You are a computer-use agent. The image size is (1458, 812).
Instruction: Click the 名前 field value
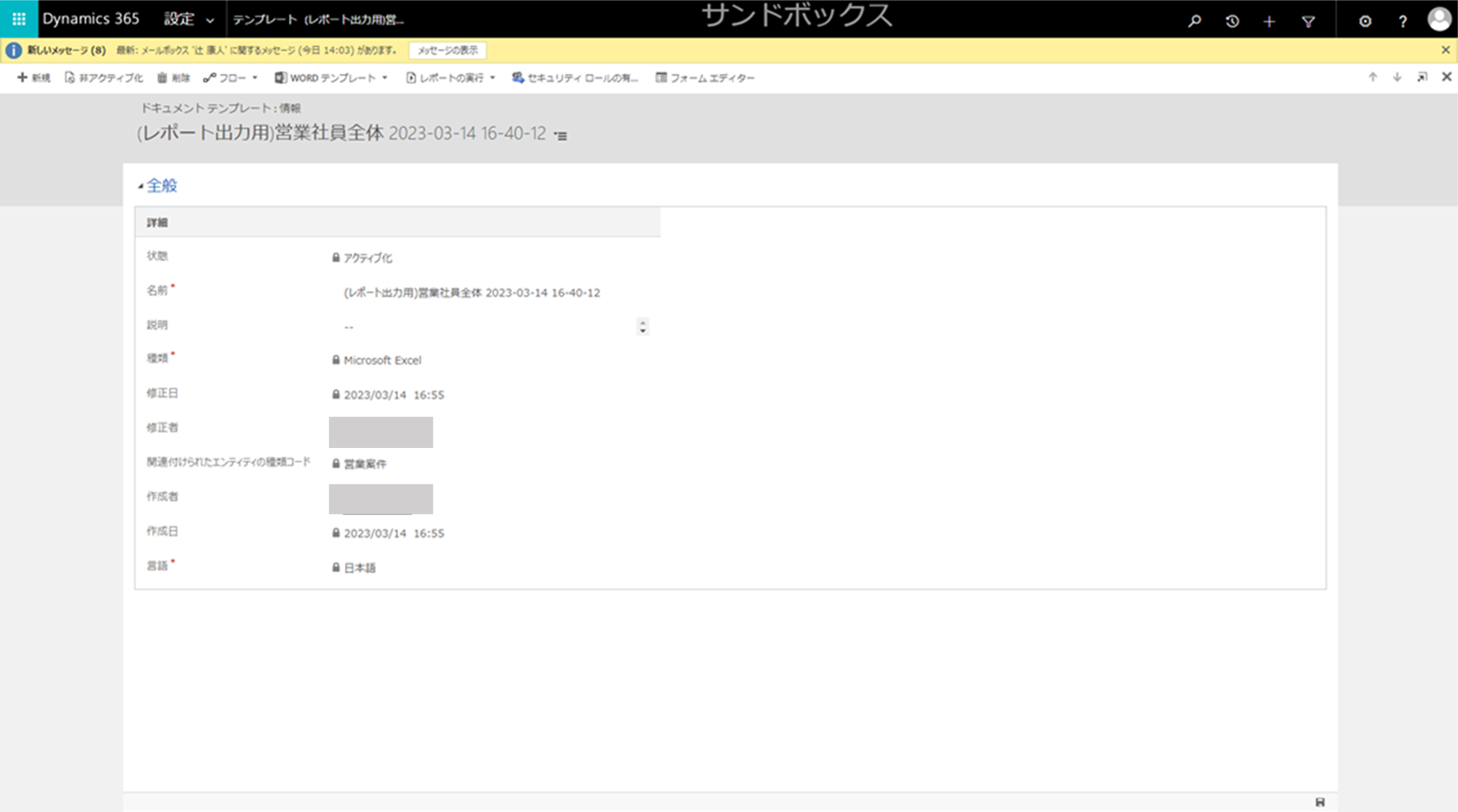click(472, 292)
